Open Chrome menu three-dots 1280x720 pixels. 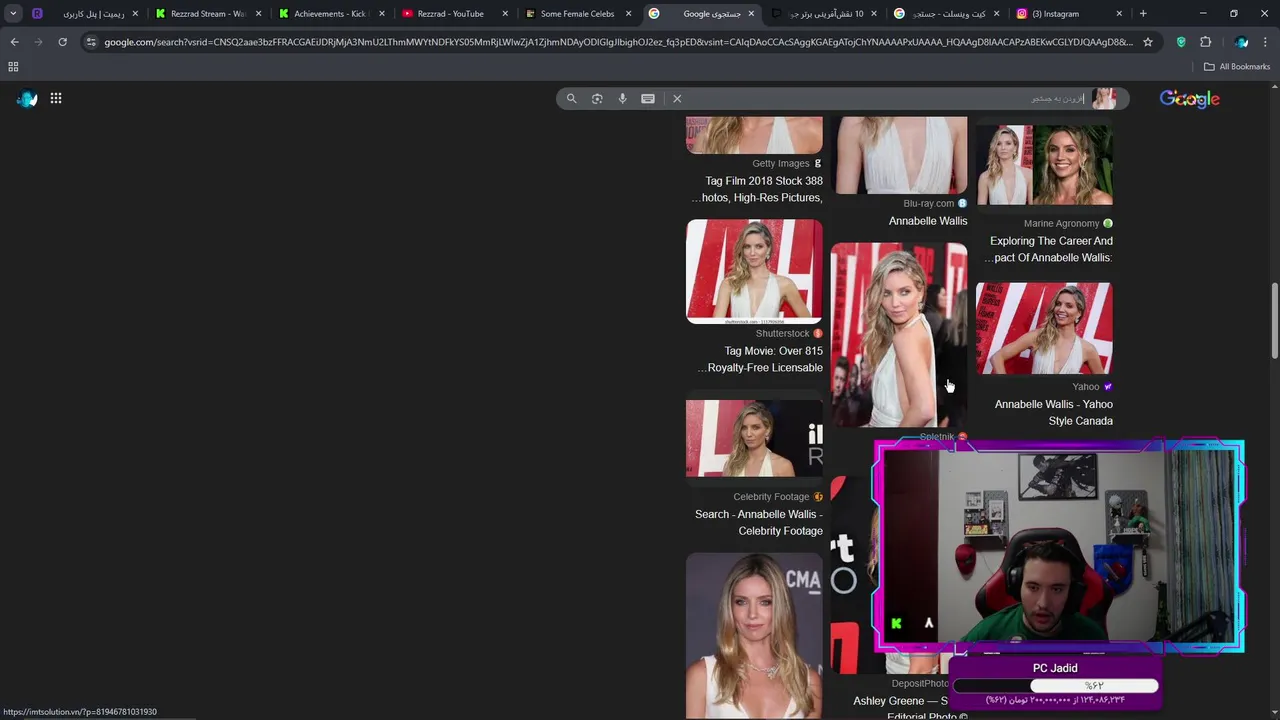pyautogui.click(x=1266, y=42)
